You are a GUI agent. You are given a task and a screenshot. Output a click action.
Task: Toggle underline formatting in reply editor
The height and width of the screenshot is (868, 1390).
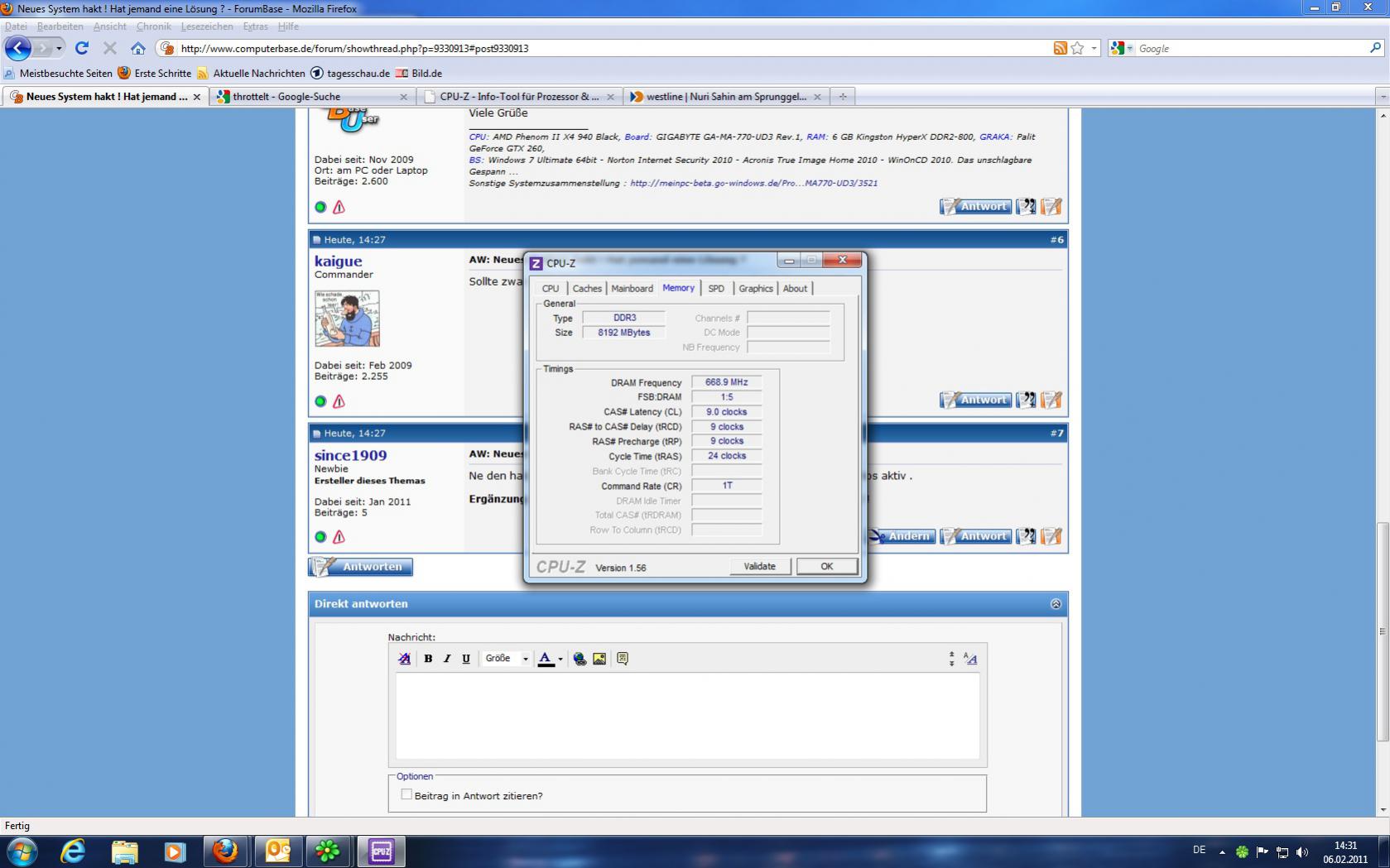click(466, 659)
